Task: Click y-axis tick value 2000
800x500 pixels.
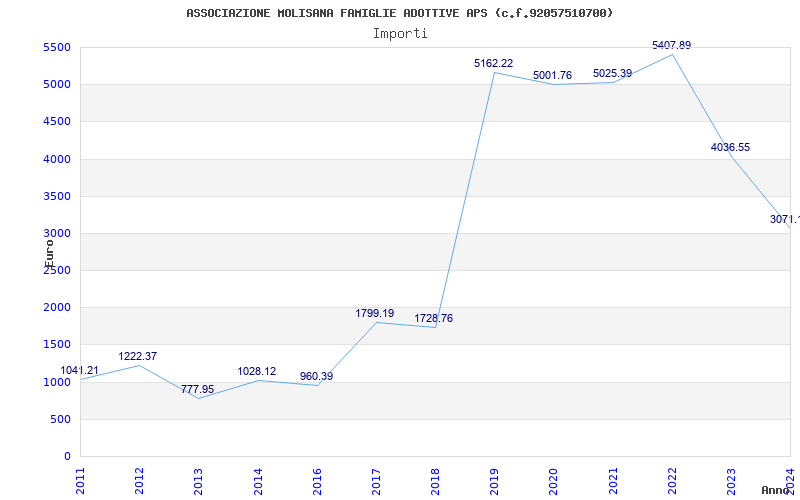Action: 57,308
